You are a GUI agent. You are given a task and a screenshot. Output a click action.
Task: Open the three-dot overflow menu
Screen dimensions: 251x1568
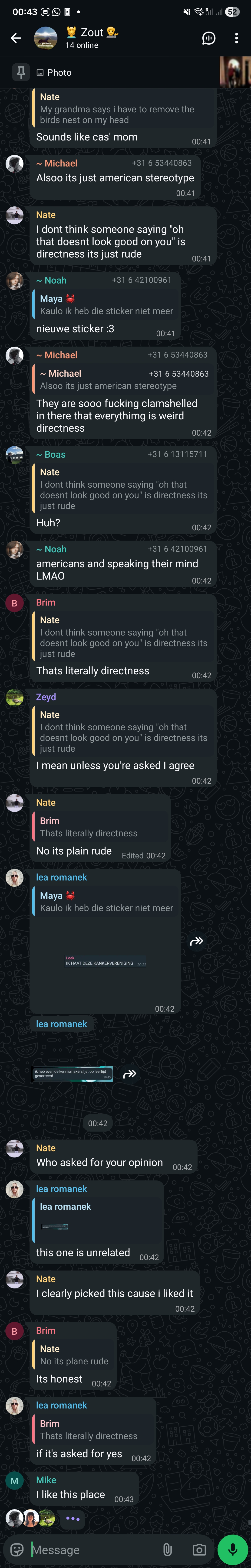point(236,38)
